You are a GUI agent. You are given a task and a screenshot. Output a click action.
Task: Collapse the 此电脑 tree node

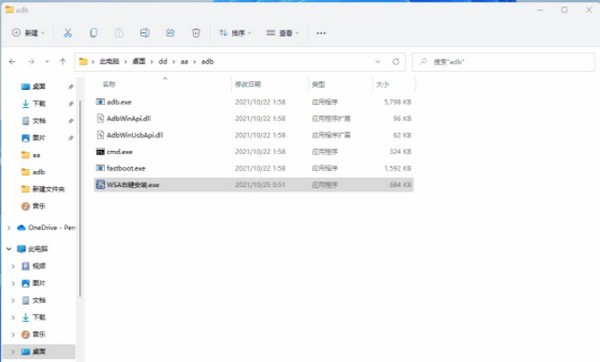tap(9, 249)
